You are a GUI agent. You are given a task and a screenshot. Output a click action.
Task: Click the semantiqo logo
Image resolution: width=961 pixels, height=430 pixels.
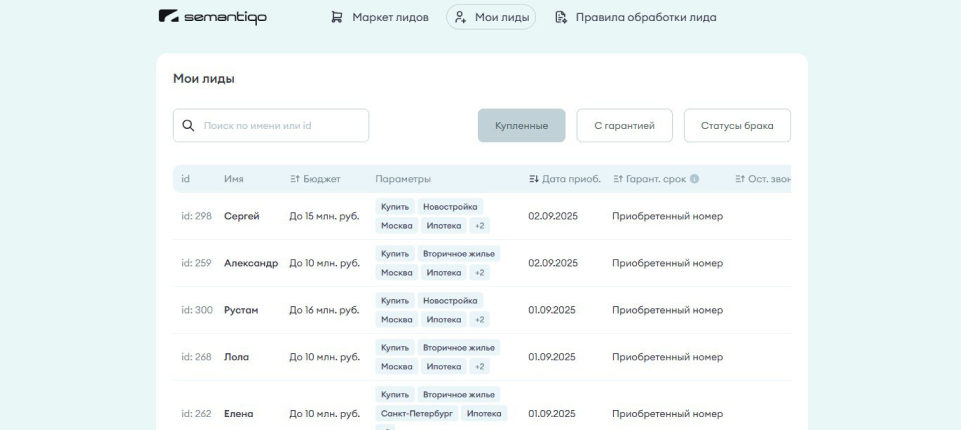coord(213,17)
